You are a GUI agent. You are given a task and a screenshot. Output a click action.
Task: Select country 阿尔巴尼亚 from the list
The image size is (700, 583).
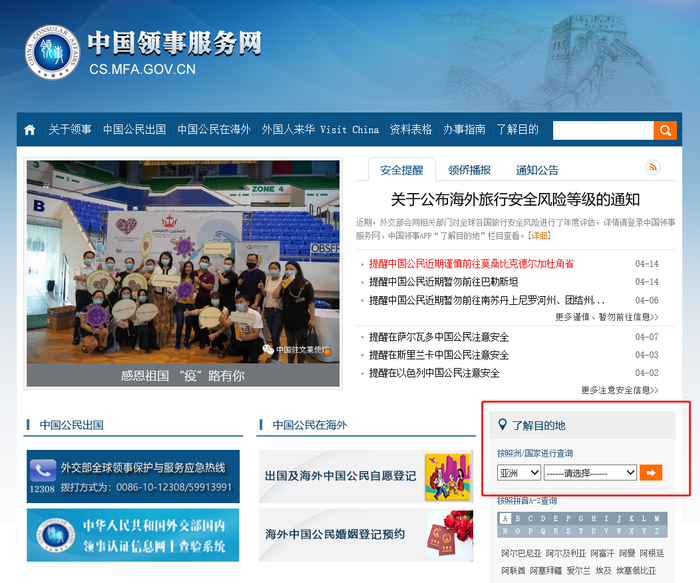[x=521, y=553]
